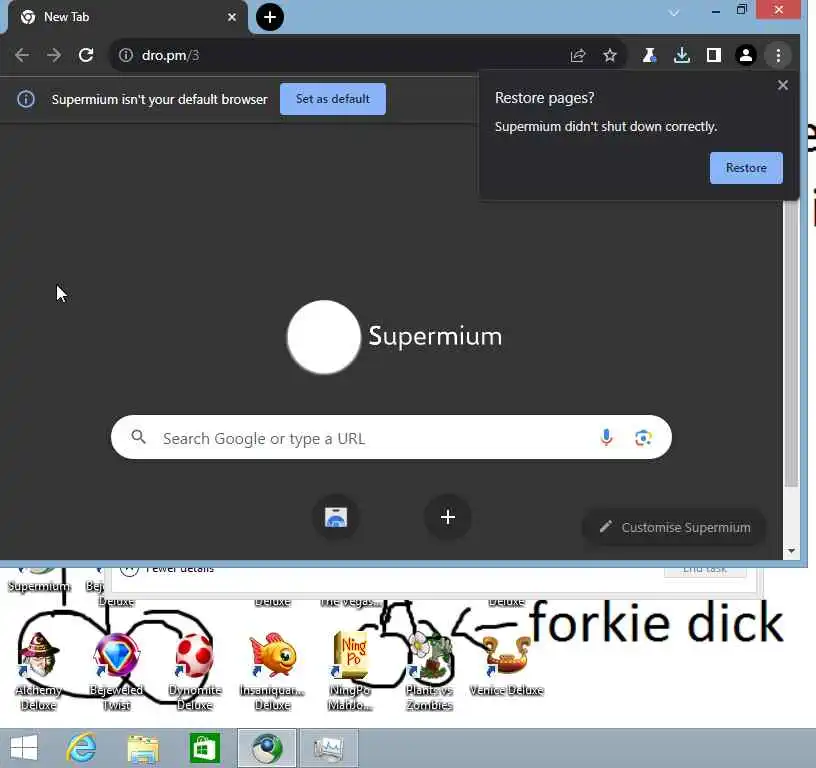Open Alchemy Deluxe desktop shortcut

38,670
